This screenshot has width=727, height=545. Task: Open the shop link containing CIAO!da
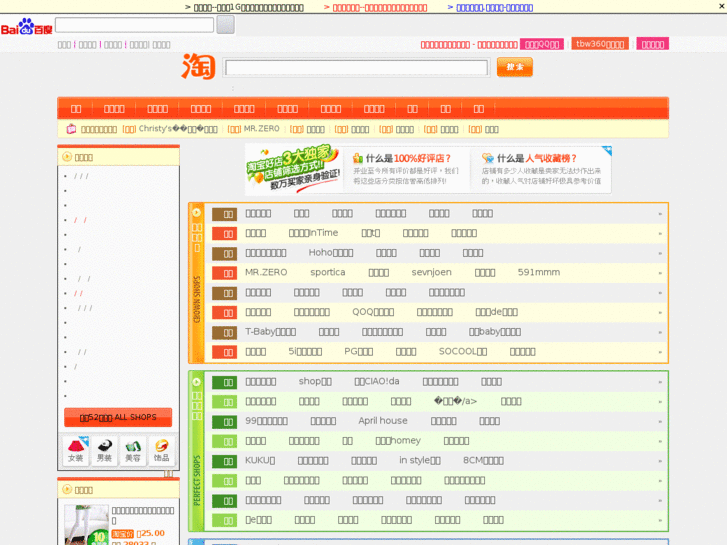coord(377,381)
